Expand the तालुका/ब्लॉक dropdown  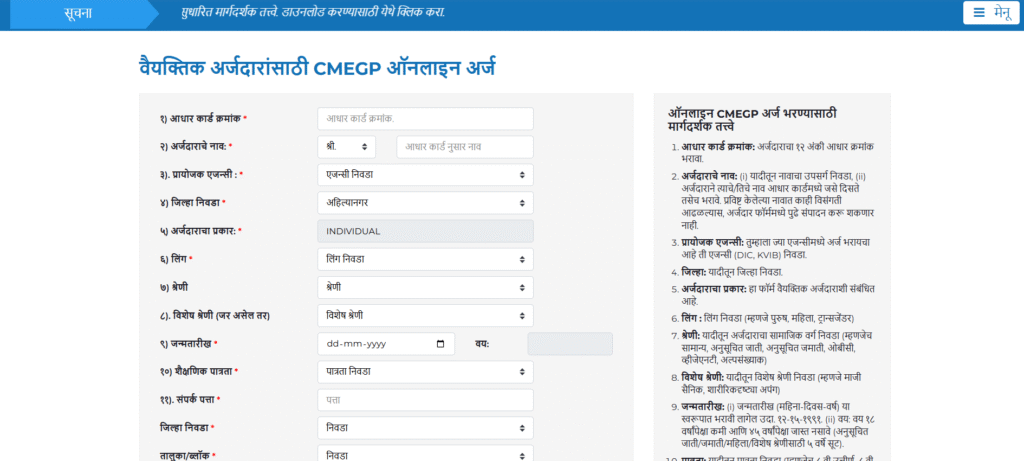coord(425,455)
